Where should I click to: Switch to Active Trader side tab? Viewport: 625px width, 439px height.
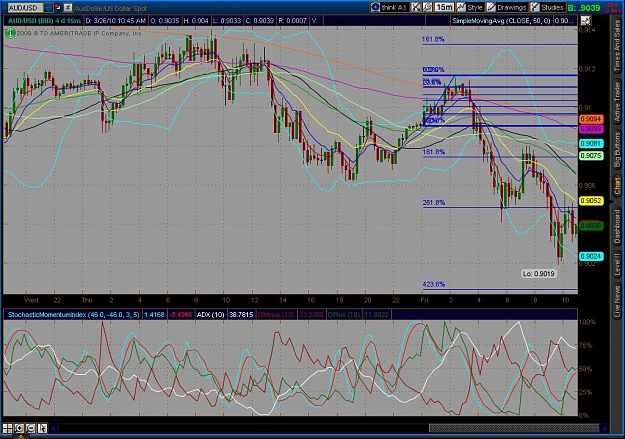tap(617, 103)
